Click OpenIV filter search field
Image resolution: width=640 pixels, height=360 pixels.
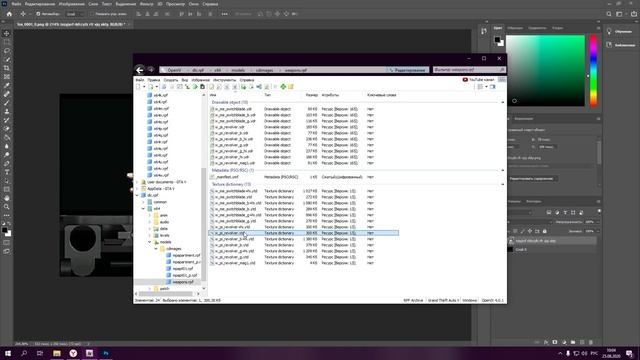[469, 70]
